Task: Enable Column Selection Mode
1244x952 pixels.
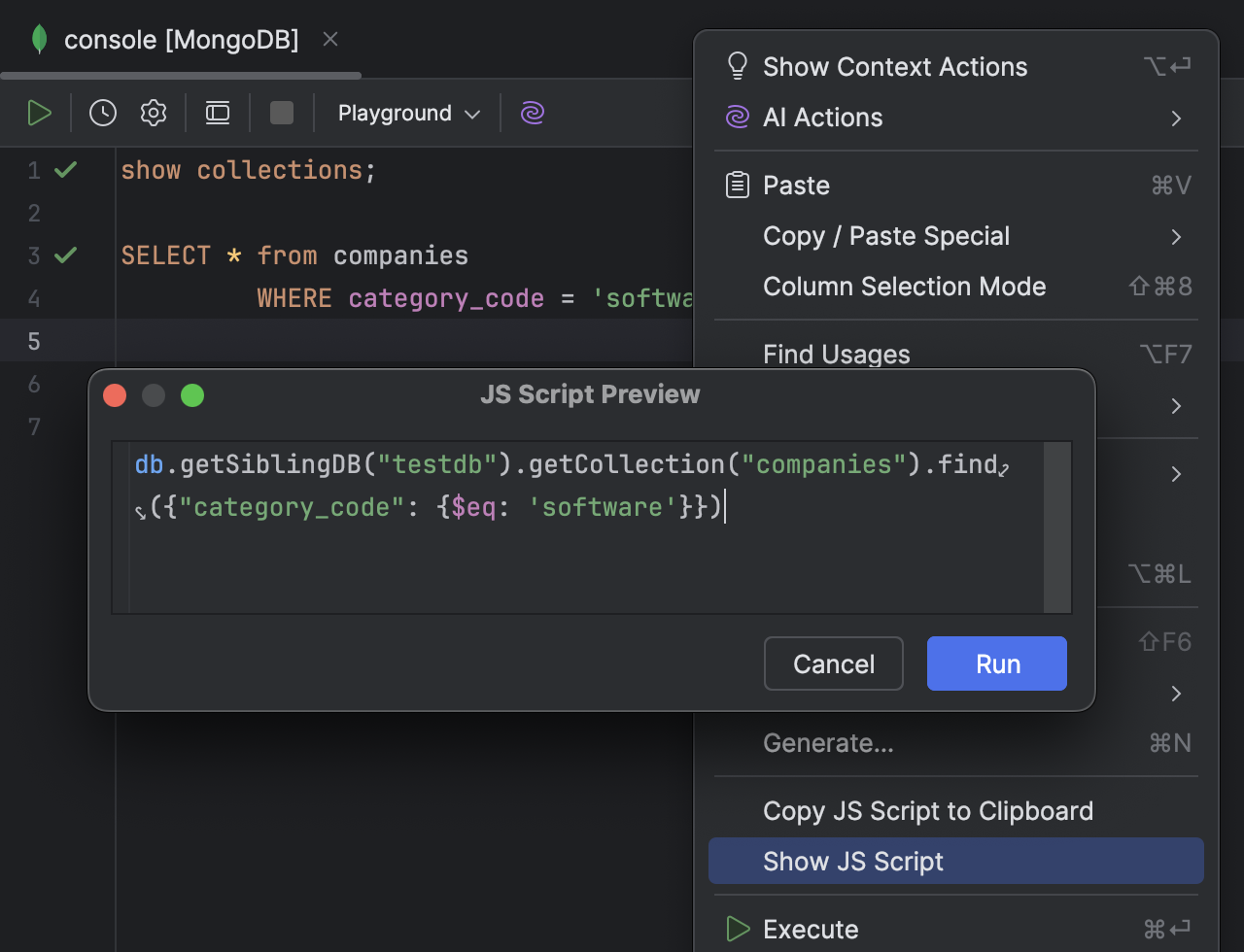Action: [x=905, y=286]
